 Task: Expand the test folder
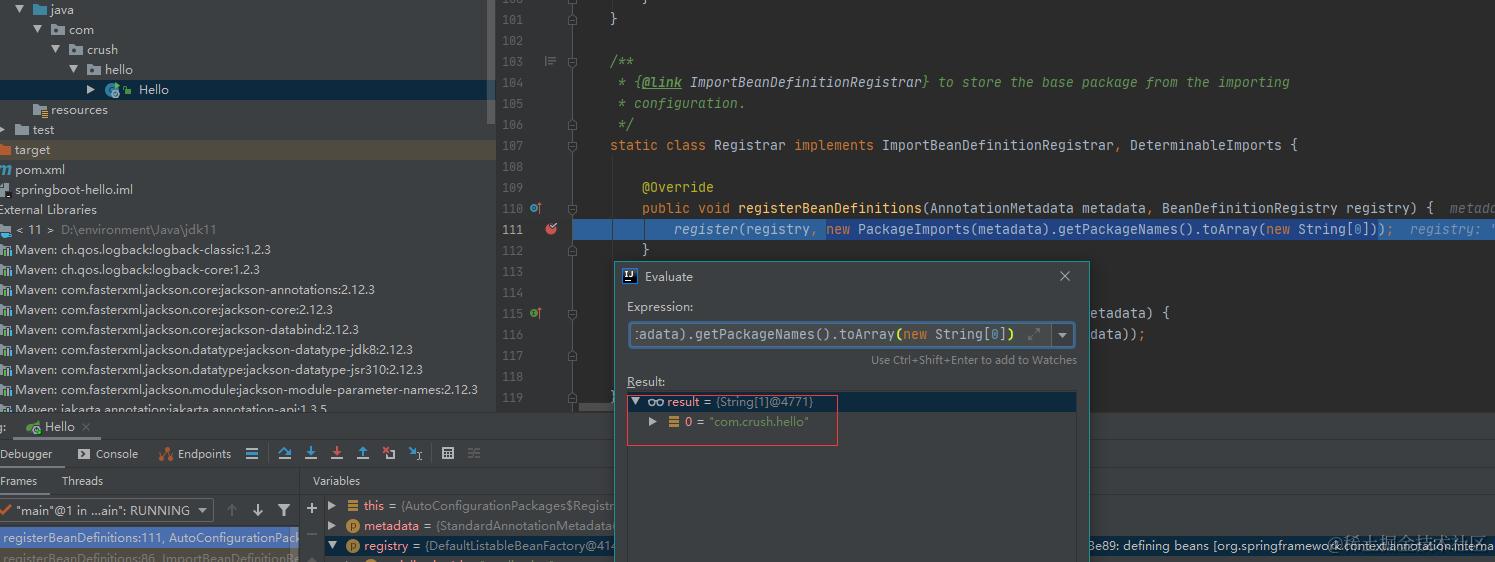coord(3,129)
